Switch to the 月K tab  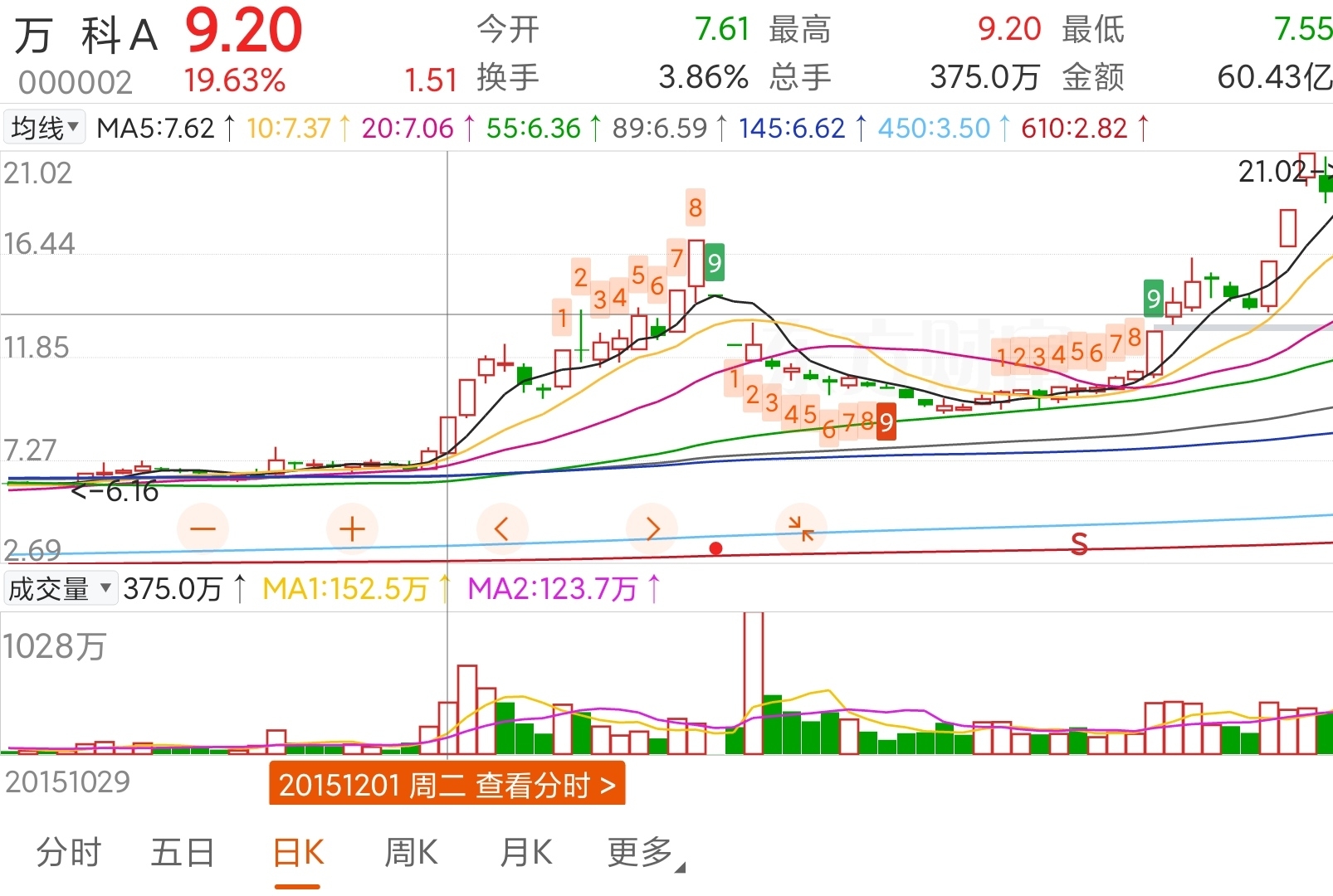526,852
